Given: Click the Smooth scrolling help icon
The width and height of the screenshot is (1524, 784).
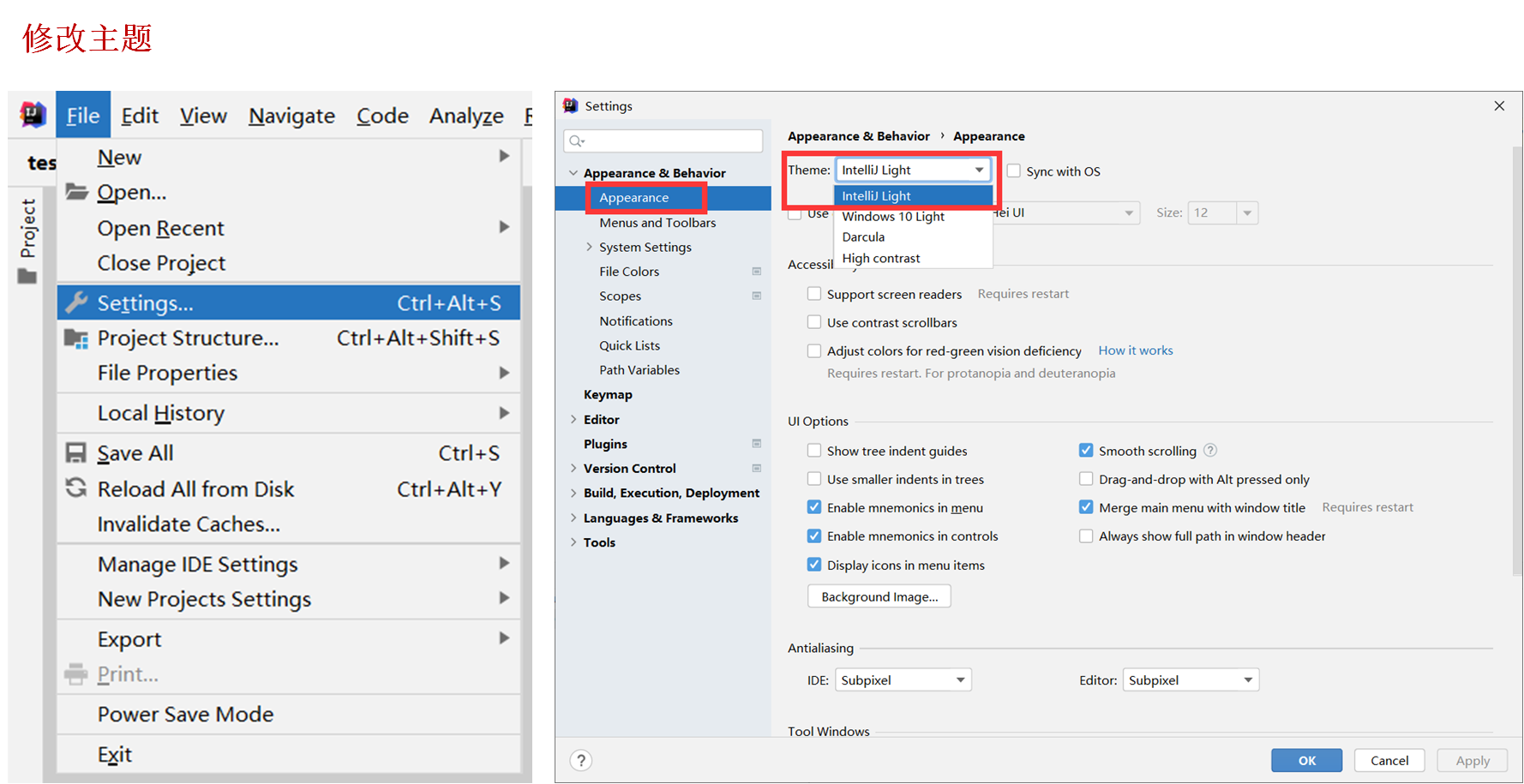Looking at the screenshot, I should (x=1210, y=450).
